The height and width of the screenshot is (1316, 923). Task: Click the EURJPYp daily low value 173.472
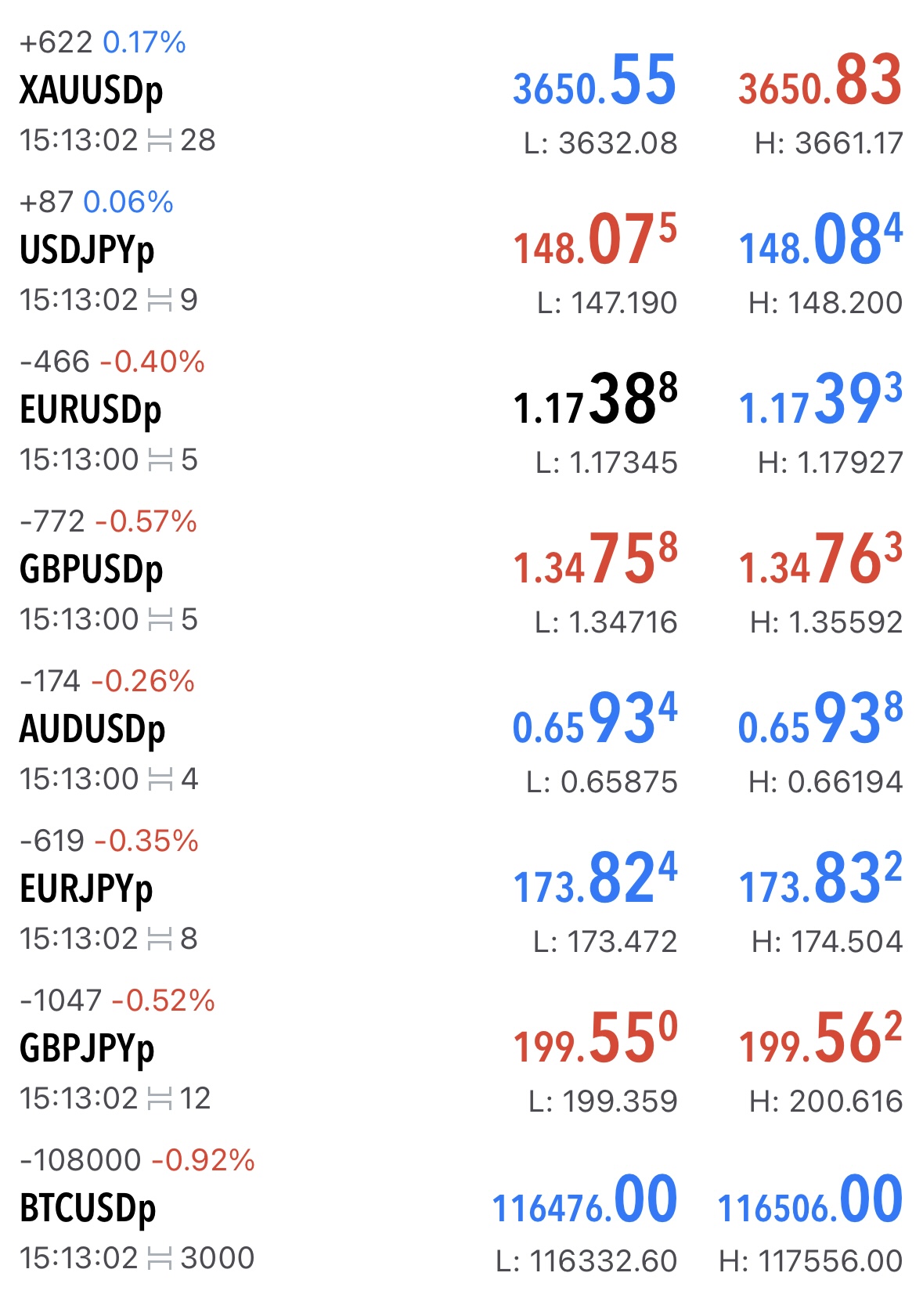pyautogui.click(x=604, y=942)
